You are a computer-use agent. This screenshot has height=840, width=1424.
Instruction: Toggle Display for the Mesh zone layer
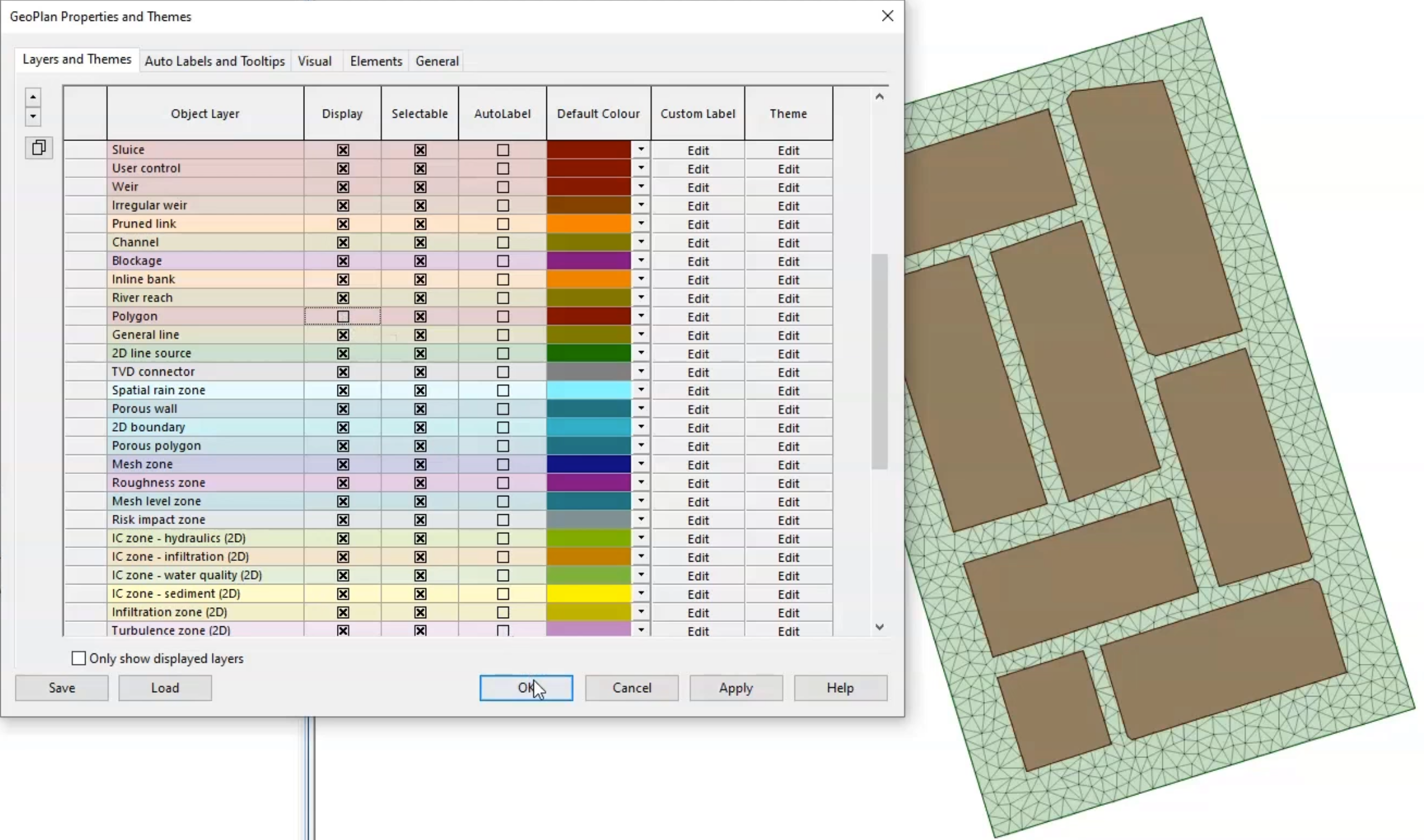(343, 464)
